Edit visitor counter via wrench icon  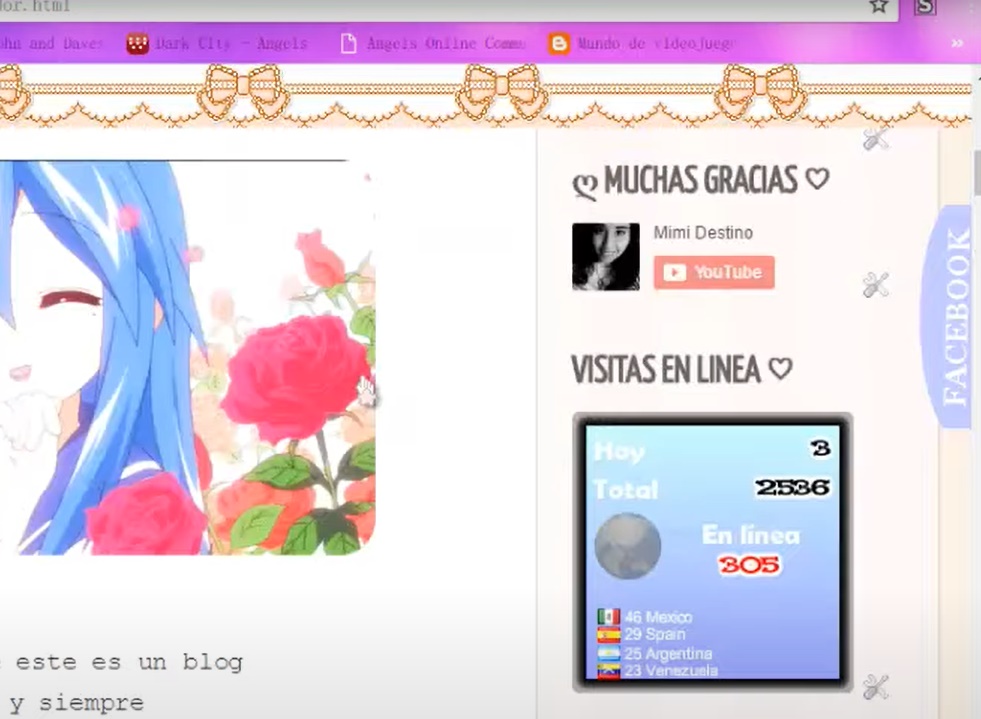875,687
